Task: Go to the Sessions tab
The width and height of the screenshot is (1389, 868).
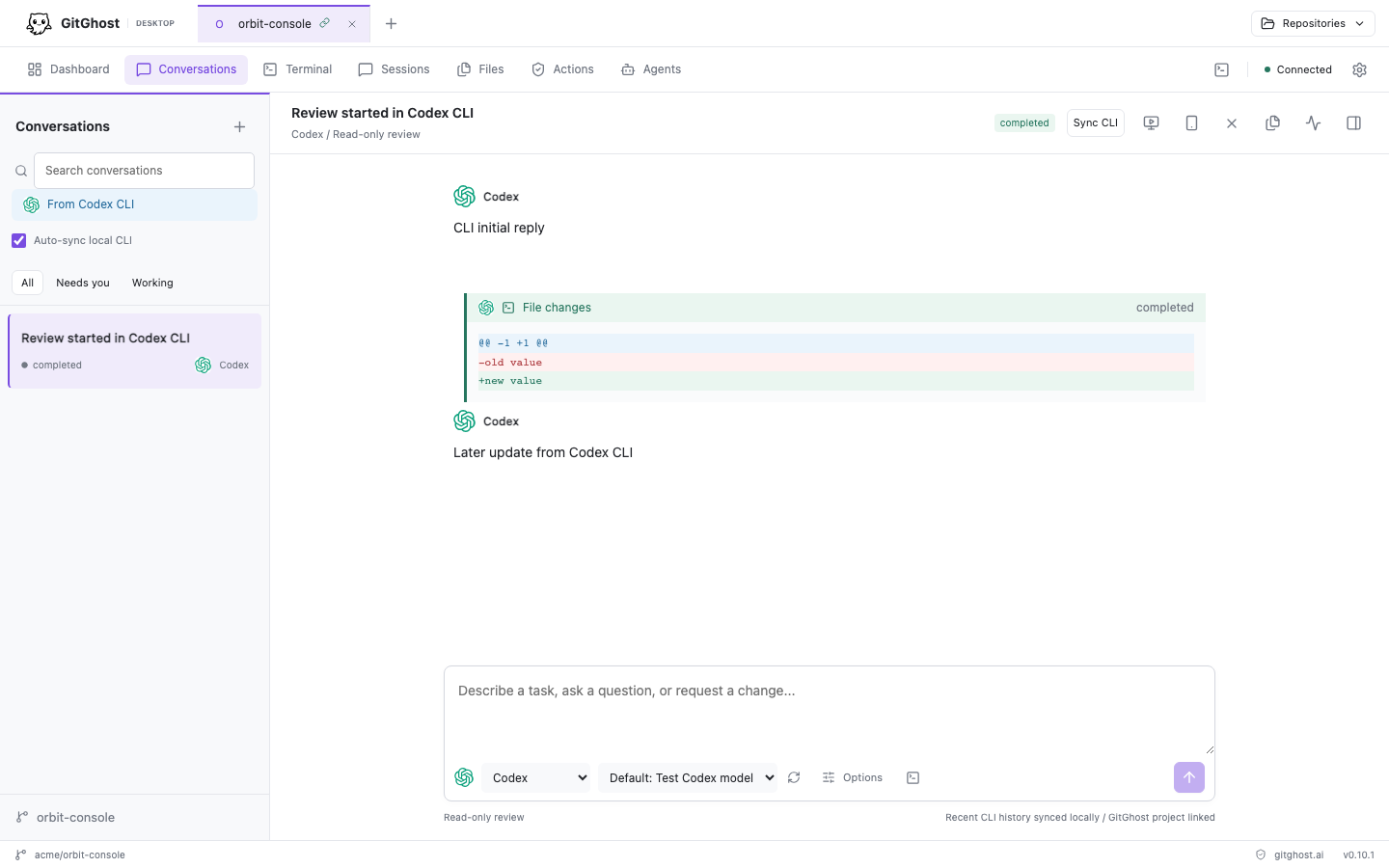Action: (394, 69)
